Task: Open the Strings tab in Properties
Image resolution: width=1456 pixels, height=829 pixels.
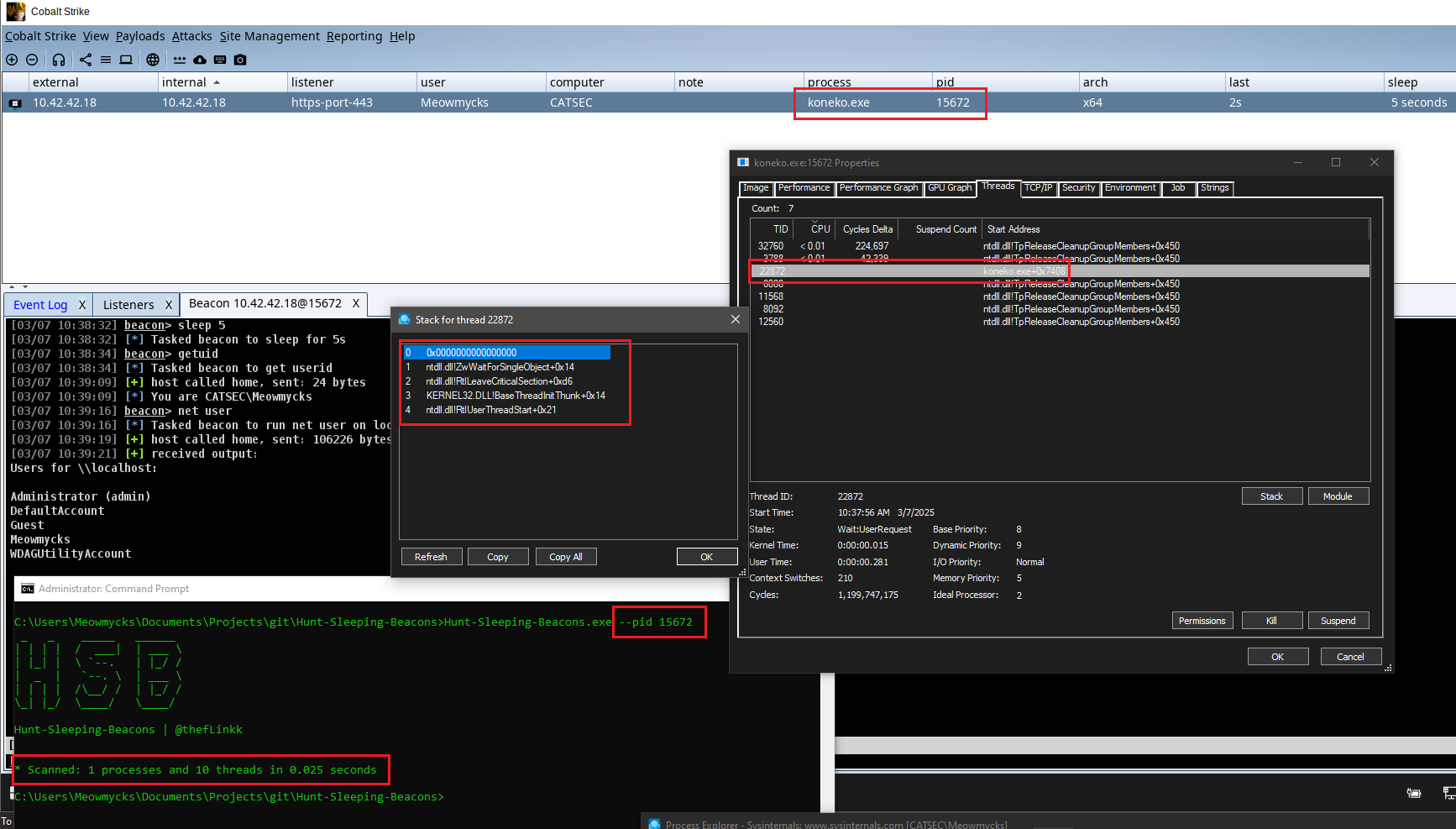Action: click(x=1214, y=188)
